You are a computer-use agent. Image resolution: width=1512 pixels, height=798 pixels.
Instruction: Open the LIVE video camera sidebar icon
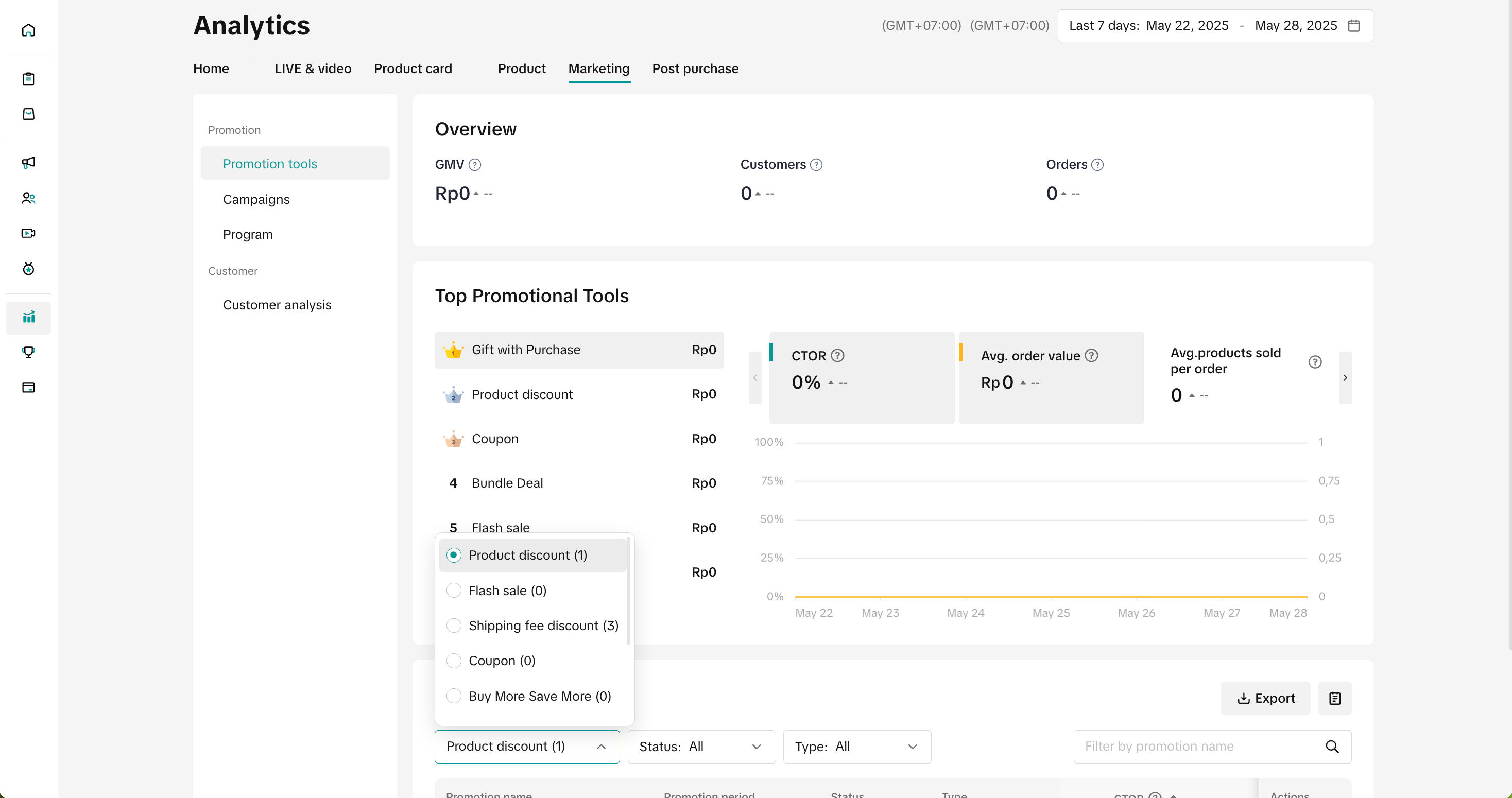click(x=28, y=234)
